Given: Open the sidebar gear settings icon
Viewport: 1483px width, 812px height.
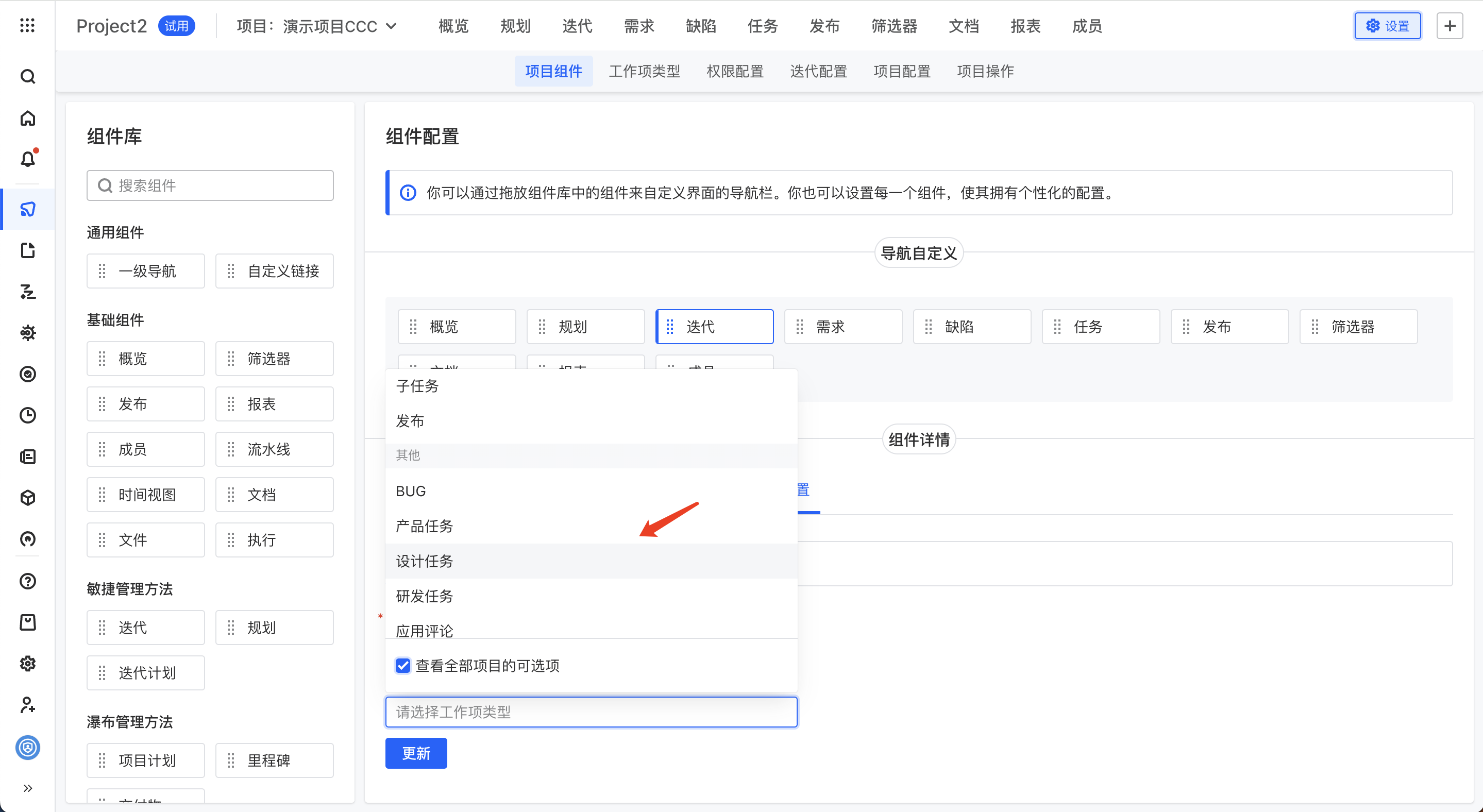Looking at the screenshot, I should coord(28,664).
